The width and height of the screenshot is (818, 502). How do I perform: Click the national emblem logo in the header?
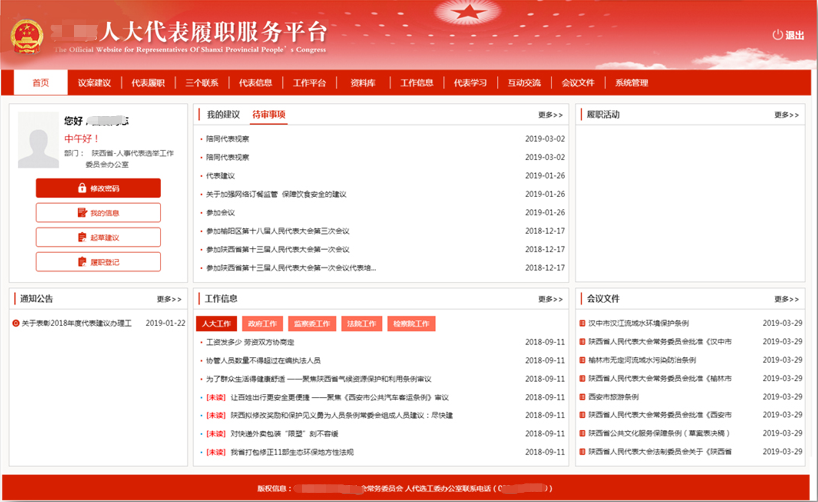point(27,37)
